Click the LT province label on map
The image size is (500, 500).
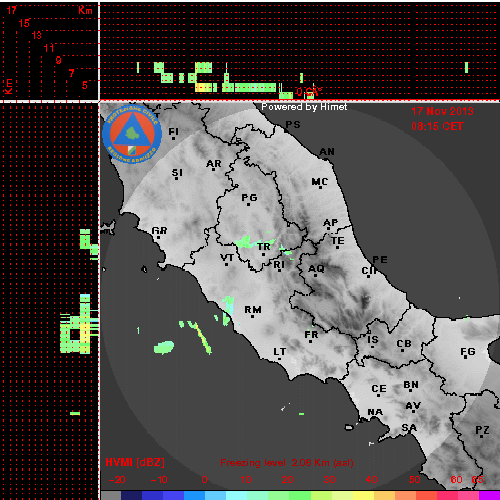coord(280,352)
